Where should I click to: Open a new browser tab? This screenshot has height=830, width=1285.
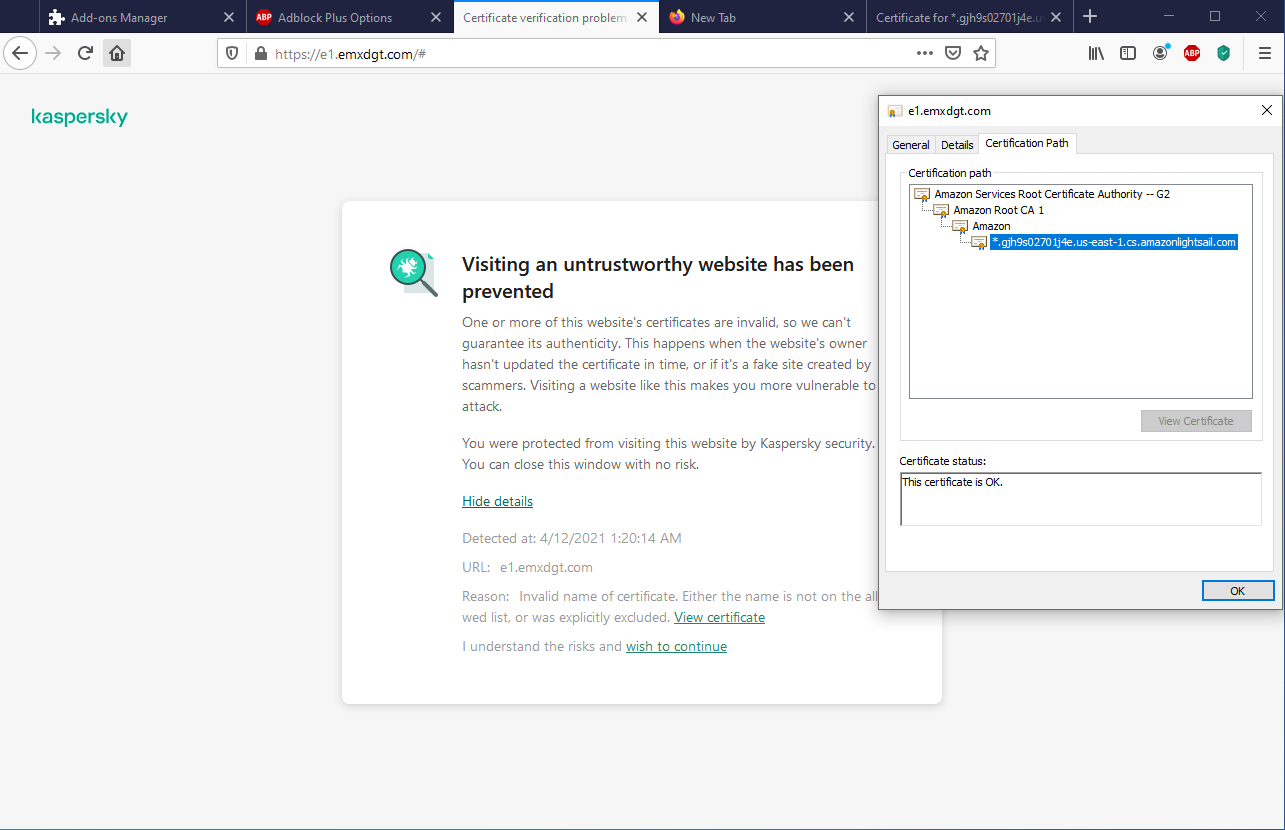pos(1090,16)
